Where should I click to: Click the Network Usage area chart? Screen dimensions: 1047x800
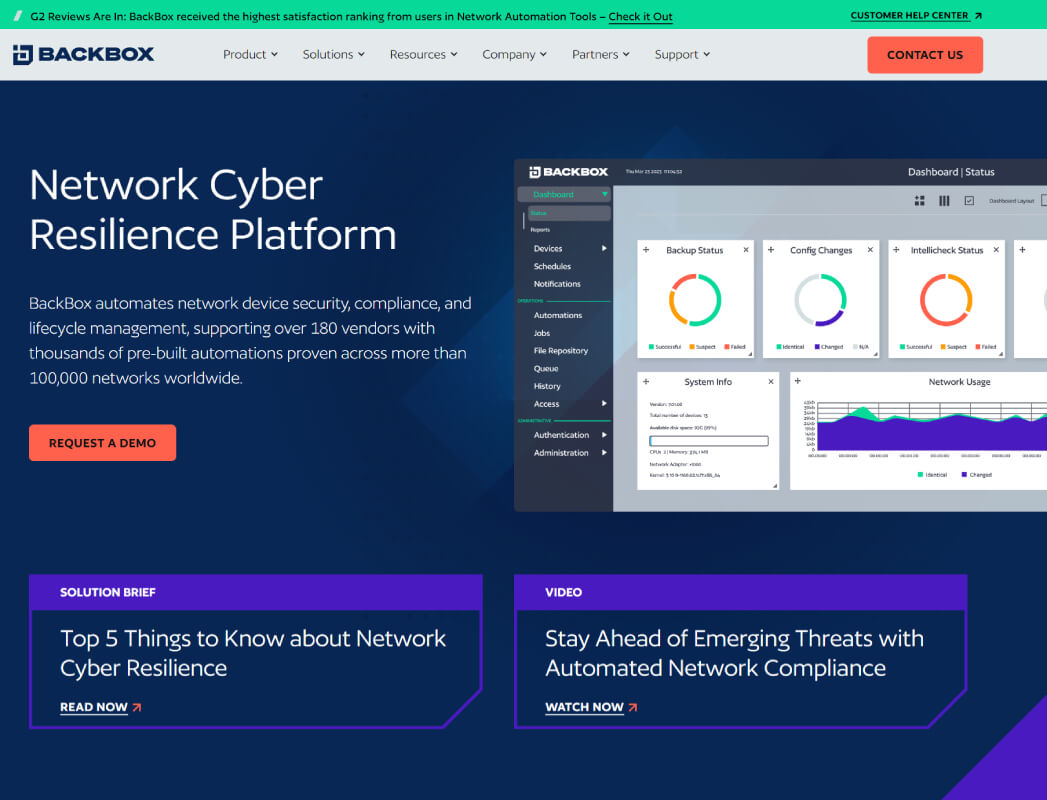click(931, 426)
